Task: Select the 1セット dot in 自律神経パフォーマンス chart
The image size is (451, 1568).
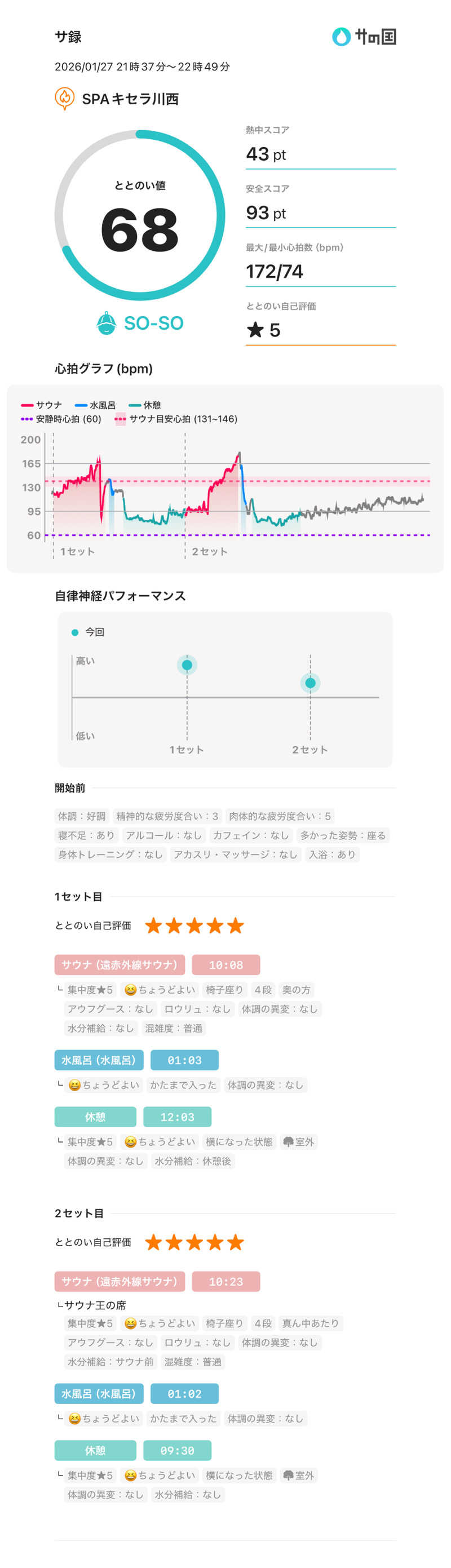Action: click(187, 665)
